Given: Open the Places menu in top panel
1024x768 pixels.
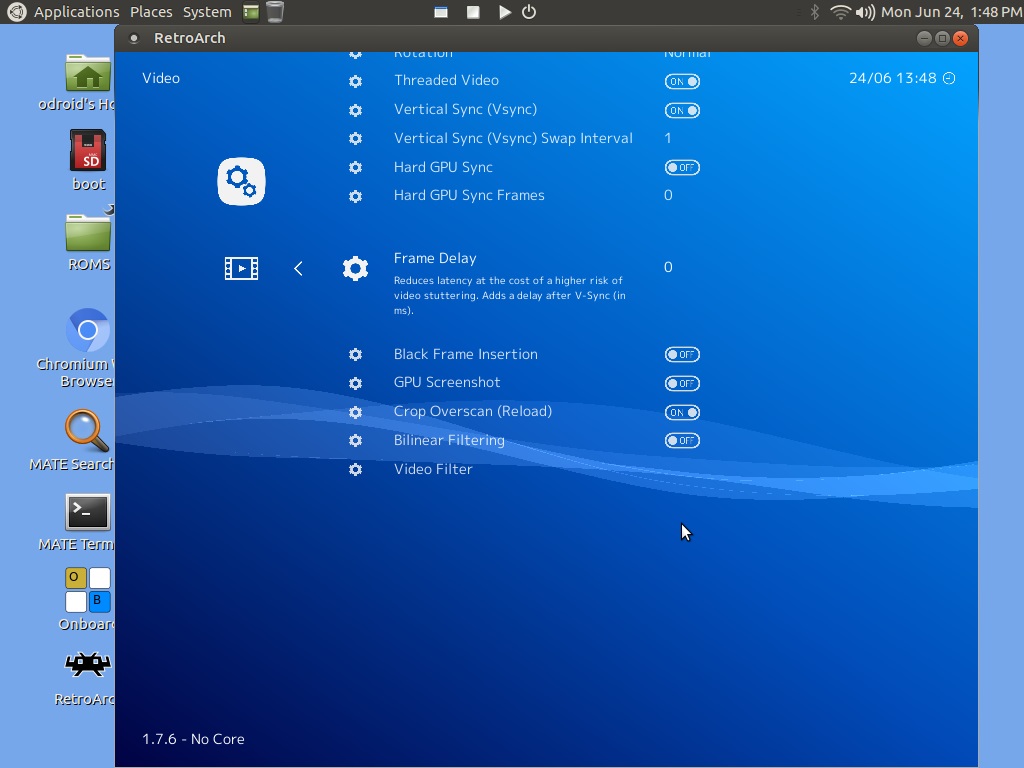Looking at the screenshot, I should pos(151,12).
